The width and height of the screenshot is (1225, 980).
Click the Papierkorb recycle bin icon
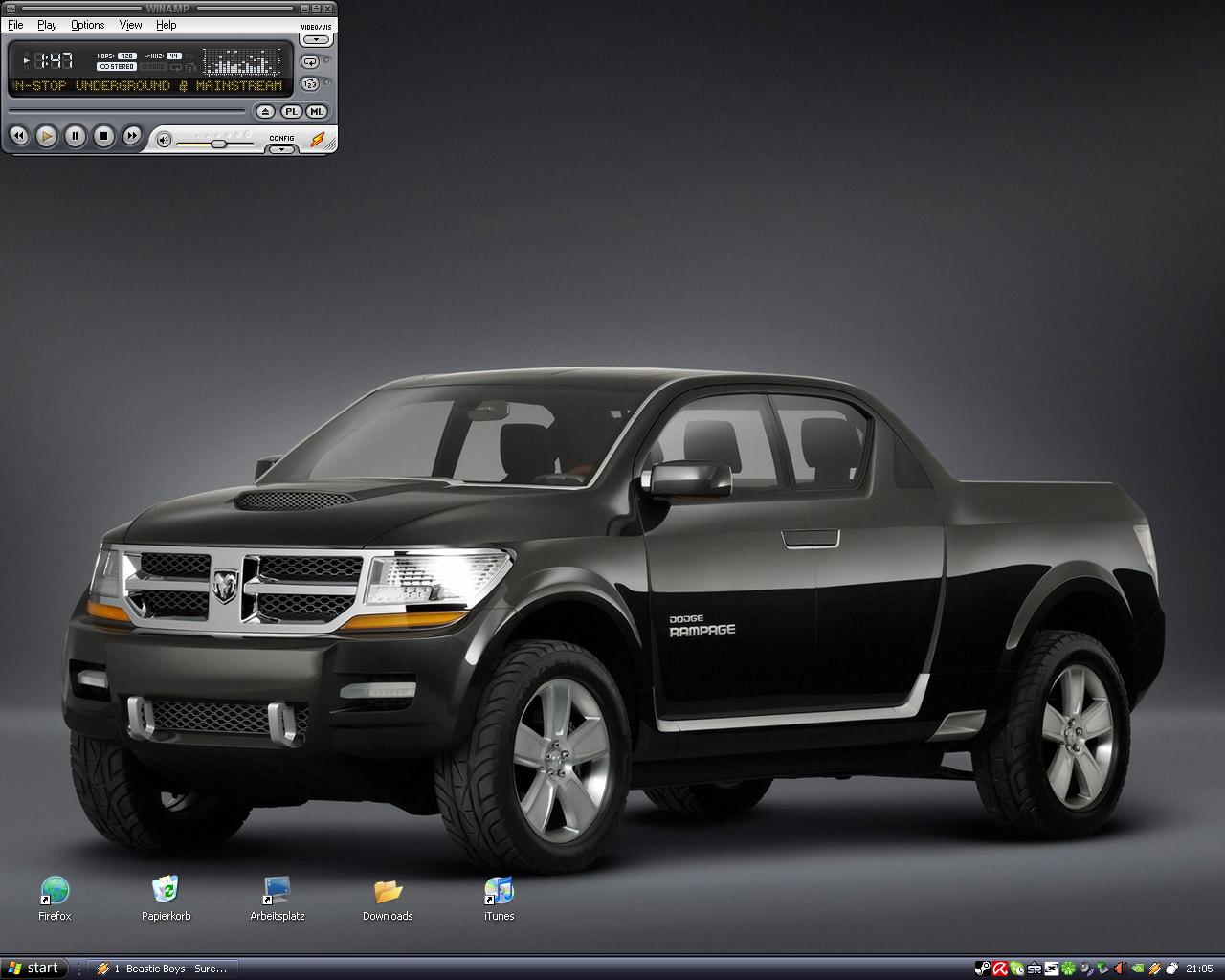tap(166, 899)
